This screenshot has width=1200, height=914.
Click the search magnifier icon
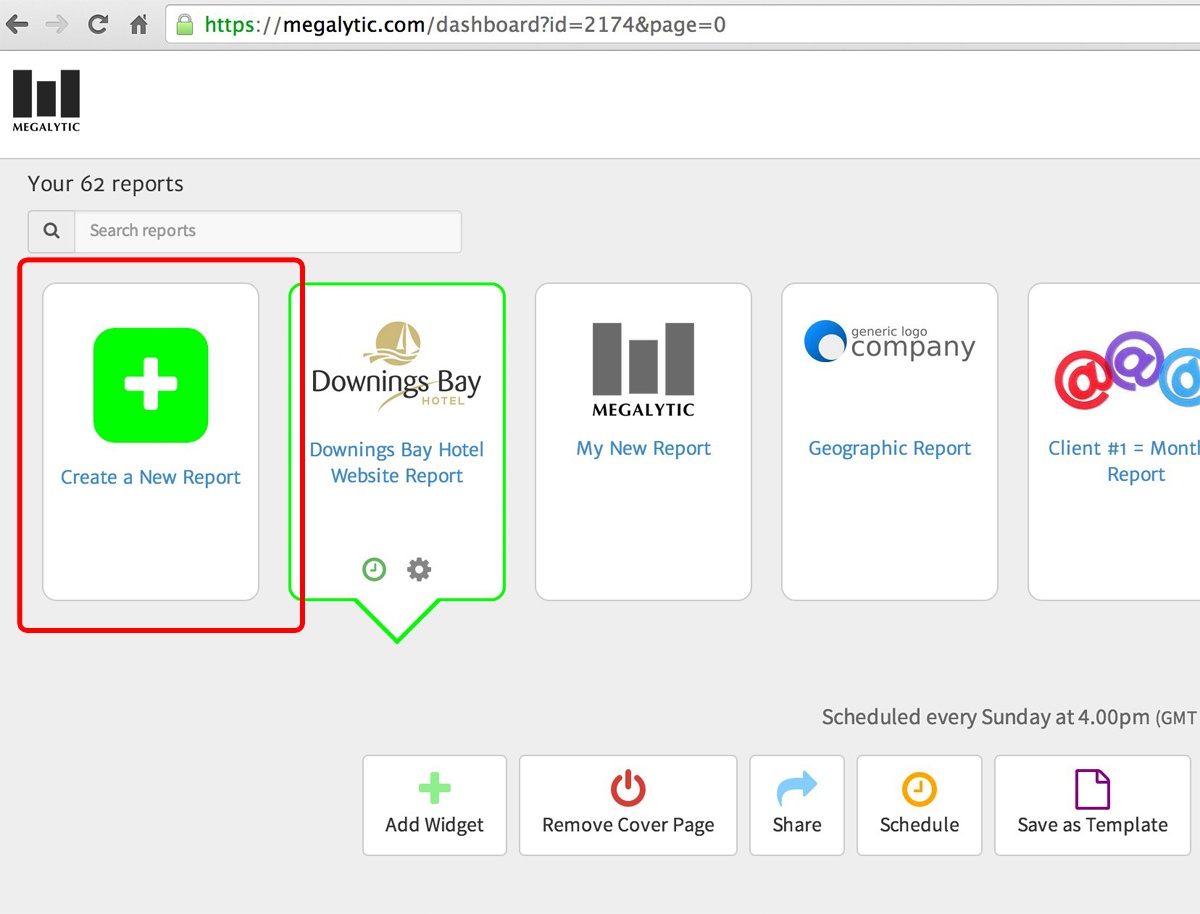[x=51, y=231]
